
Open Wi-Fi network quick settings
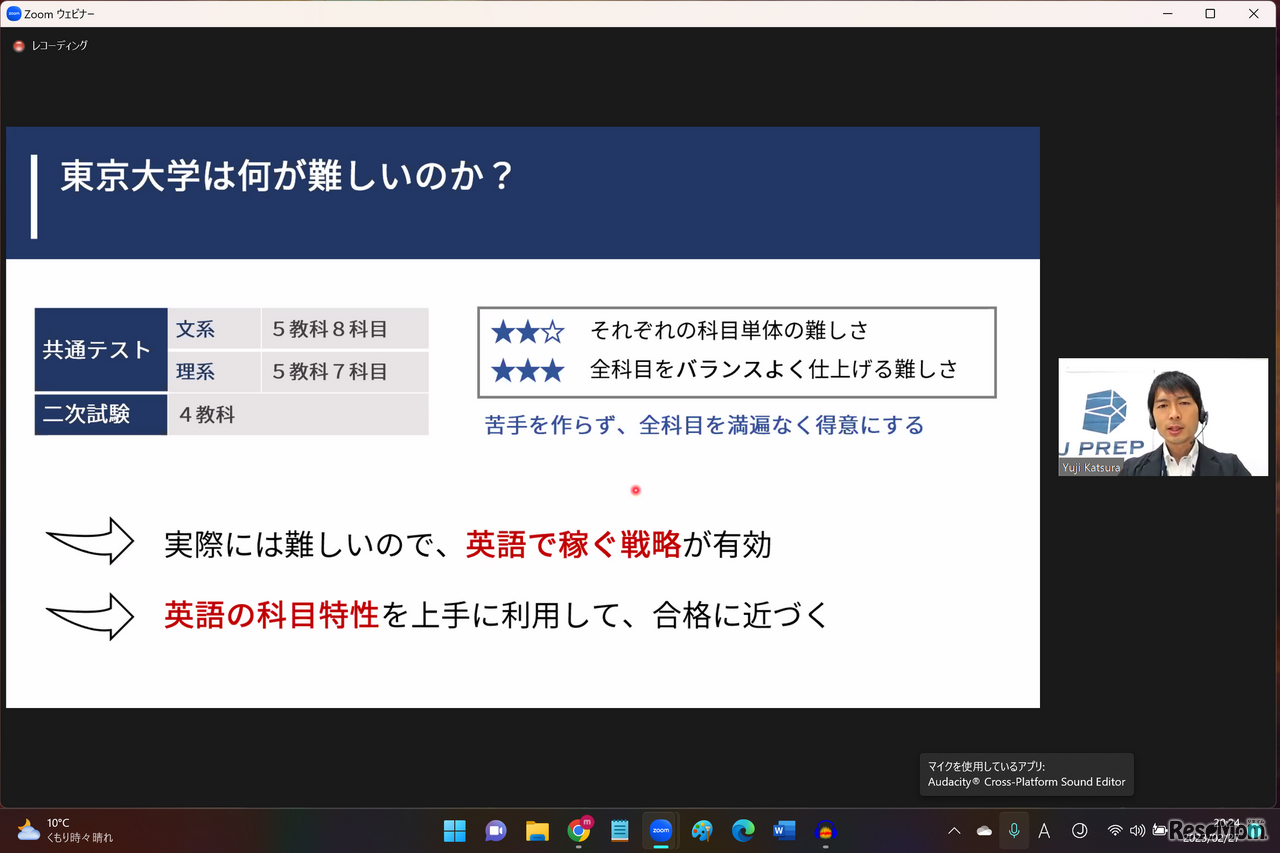coord(1115,830)
